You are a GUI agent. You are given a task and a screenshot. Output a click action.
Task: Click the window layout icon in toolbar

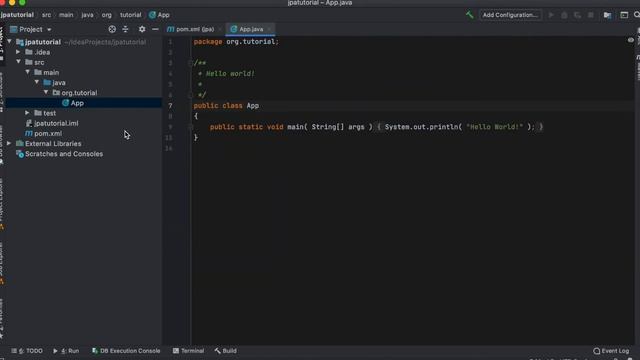tap(624, 15)
